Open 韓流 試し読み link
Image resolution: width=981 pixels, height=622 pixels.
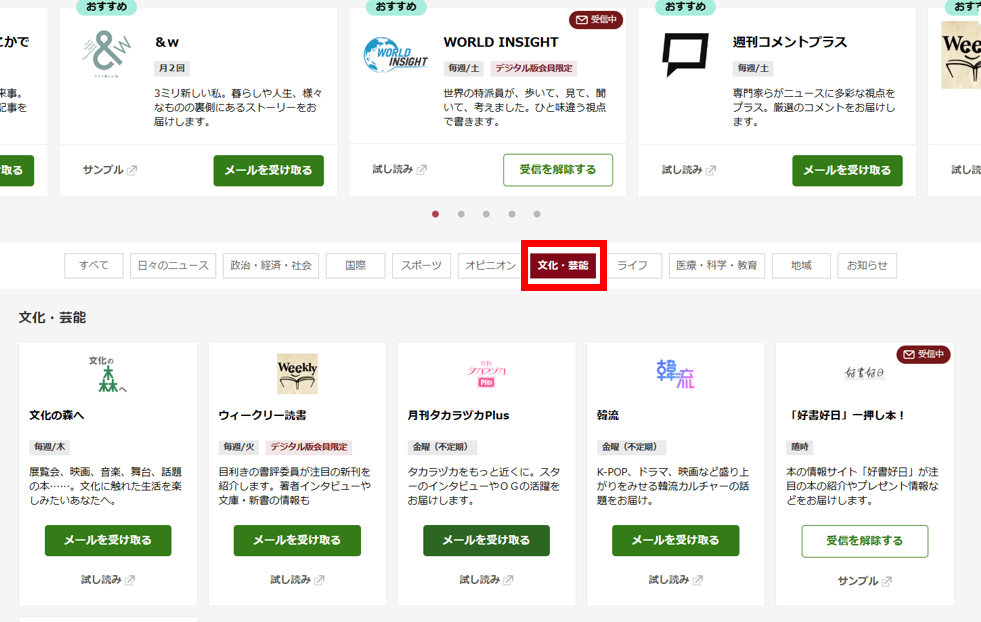coord(669,580)
